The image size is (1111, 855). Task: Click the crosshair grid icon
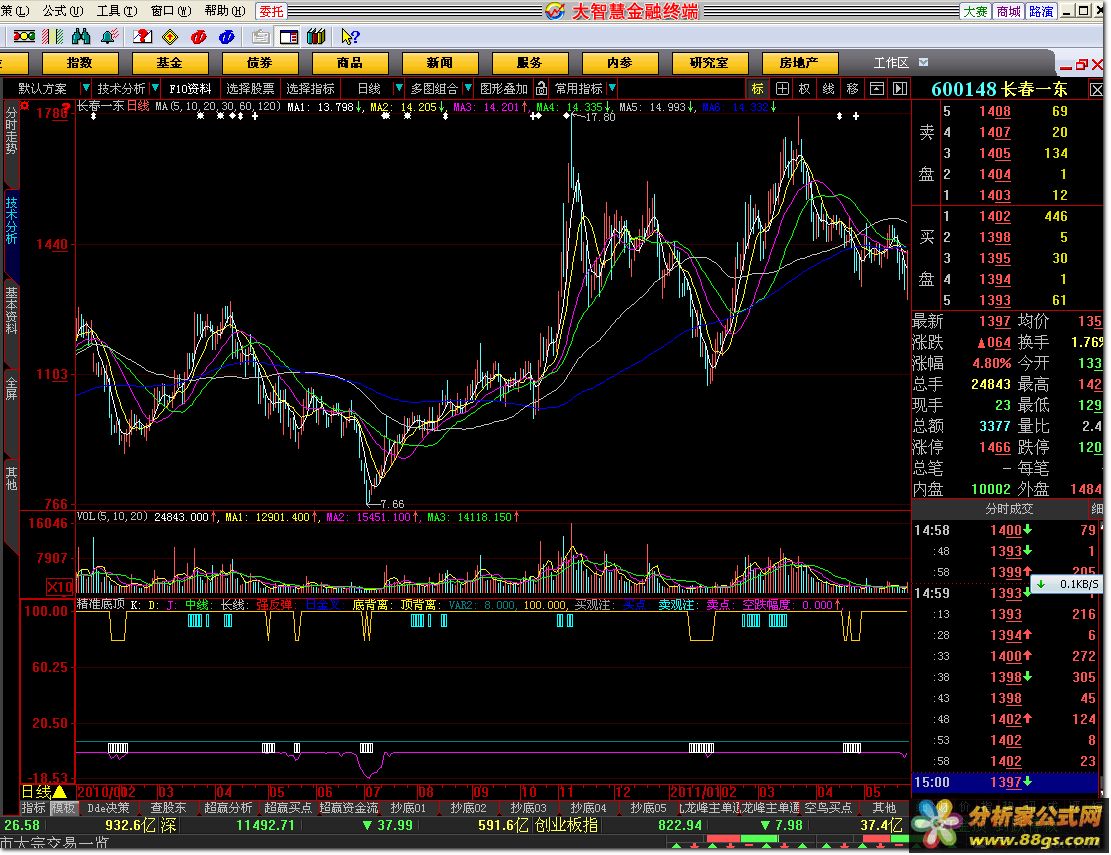(782, 89)
